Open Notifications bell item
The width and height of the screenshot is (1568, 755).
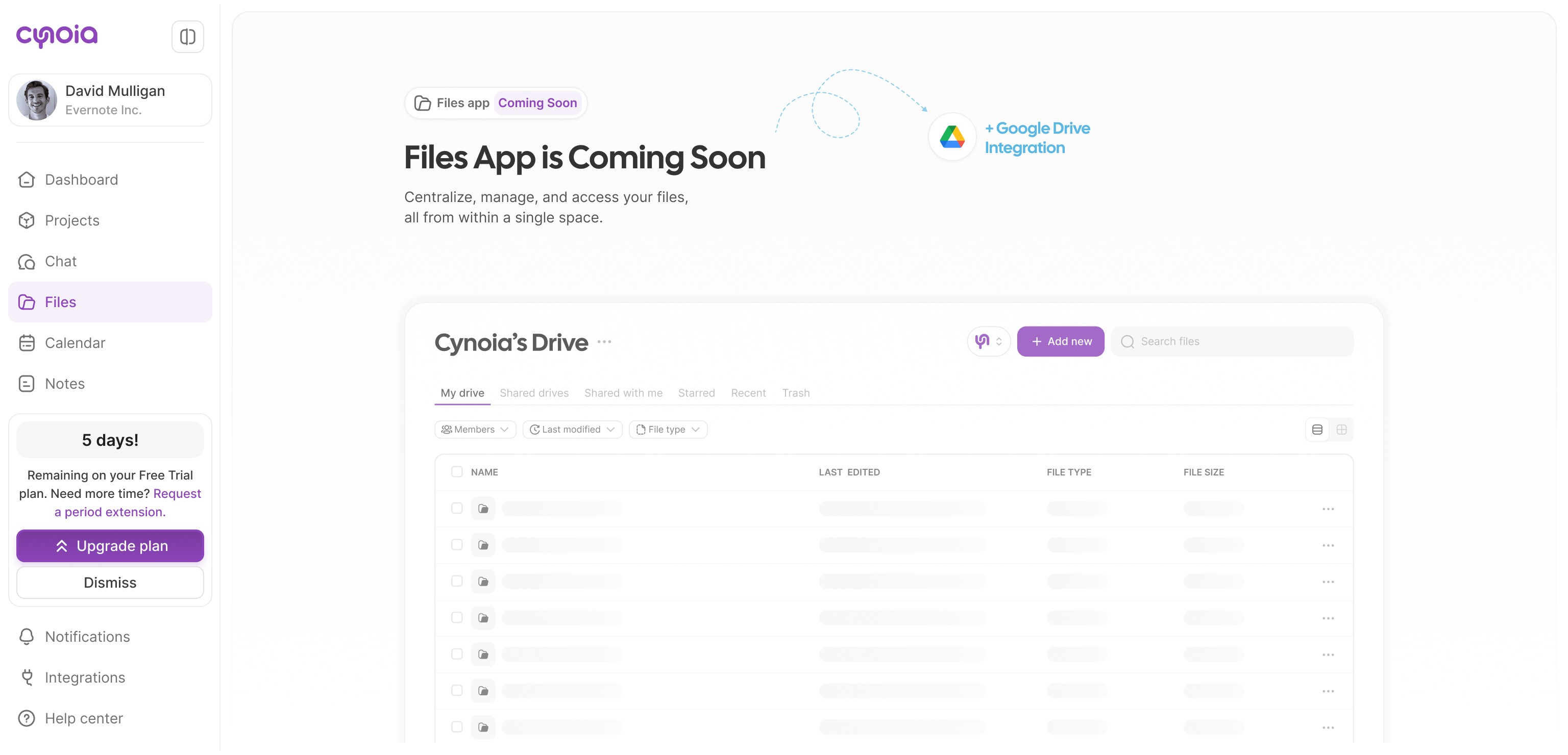(x=87, y=636)
